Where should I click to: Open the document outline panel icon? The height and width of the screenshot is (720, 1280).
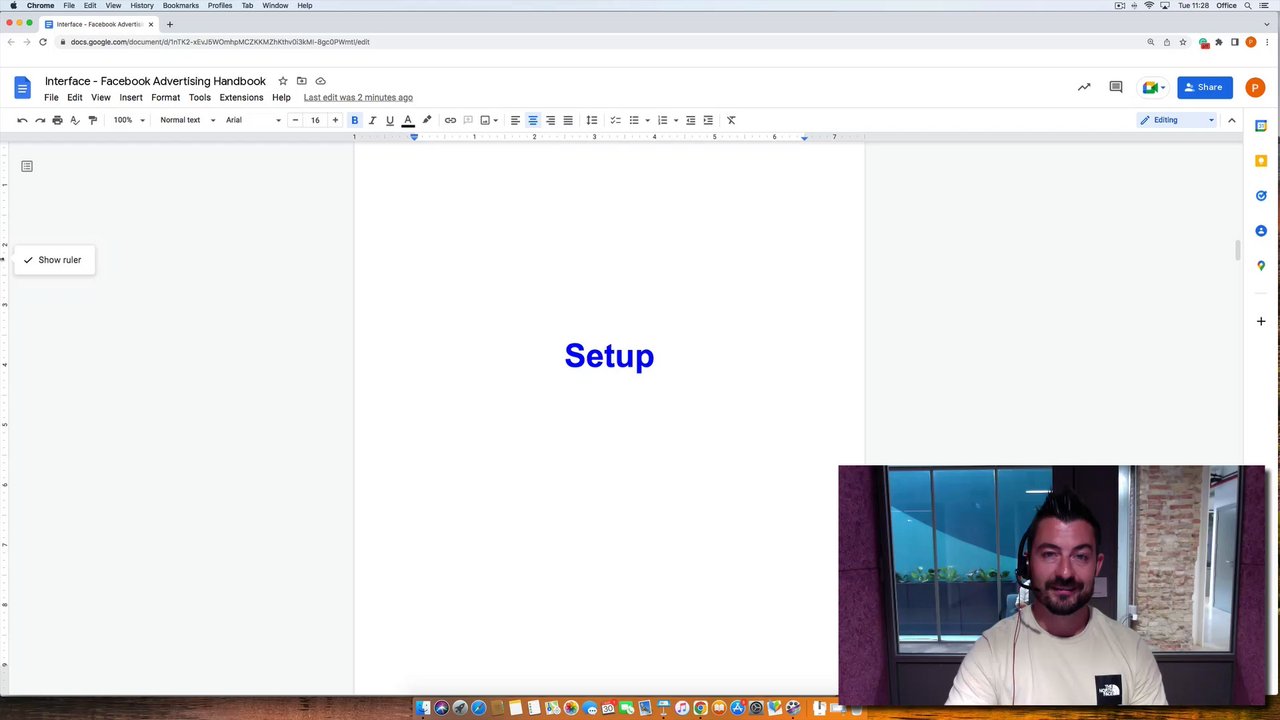tap(27, 166)
